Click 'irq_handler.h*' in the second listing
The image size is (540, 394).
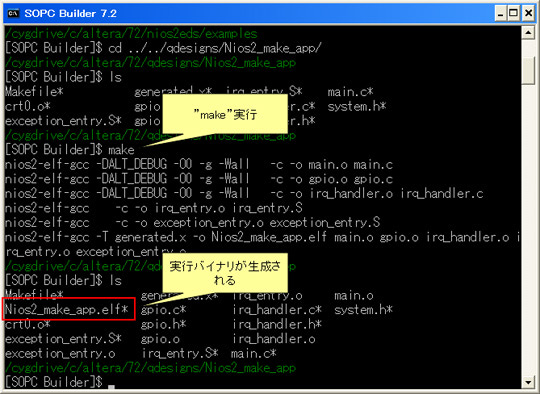tap(277, 324)
